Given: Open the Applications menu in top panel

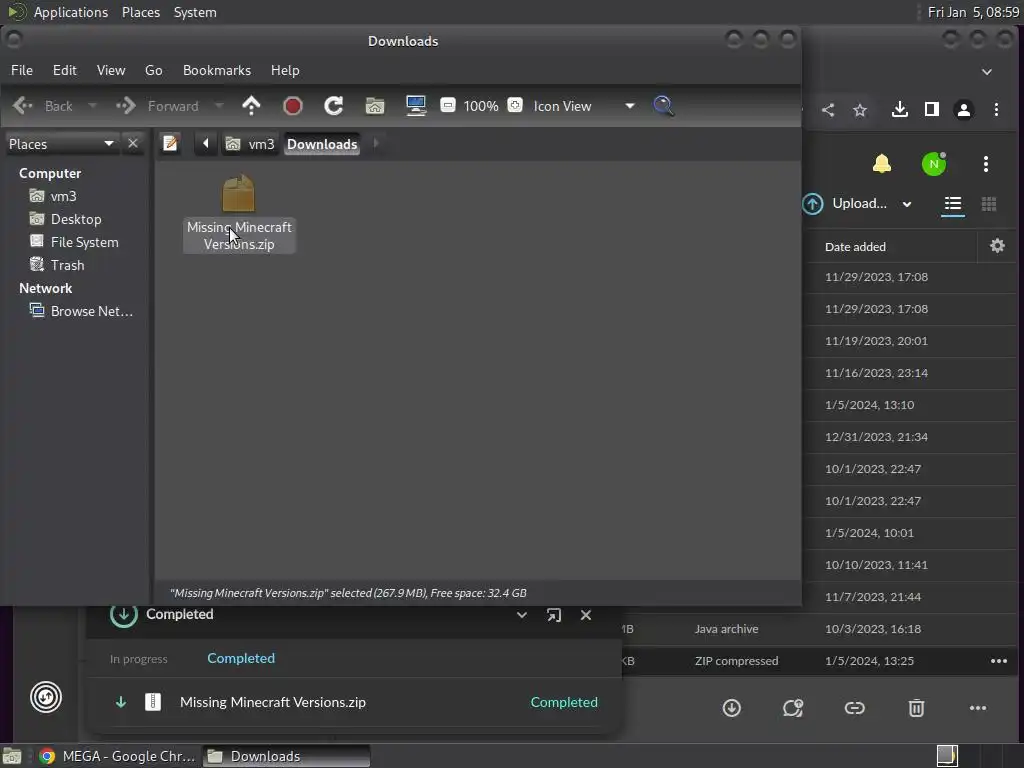Looking at the screenshot, I should (x=71, y=12).
